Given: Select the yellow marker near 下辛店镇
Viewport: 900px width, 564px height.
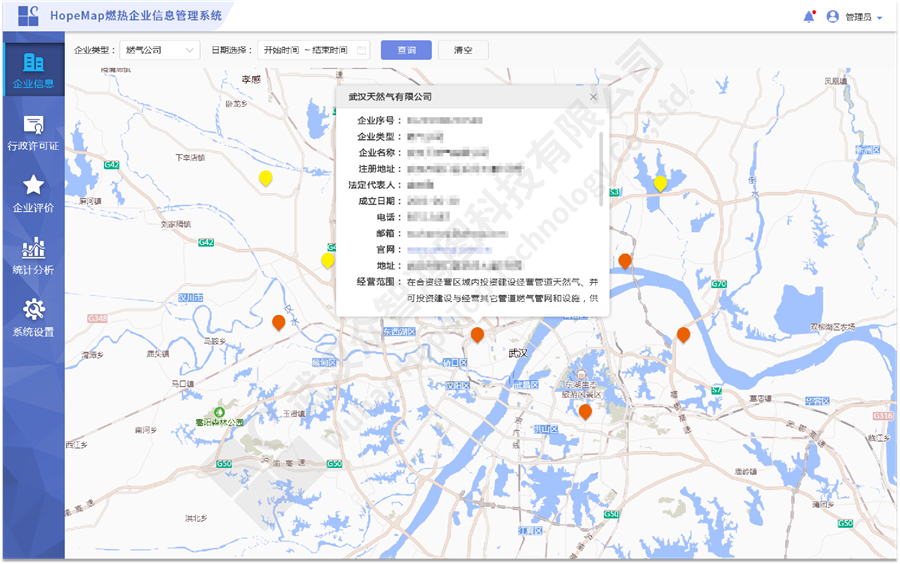Looking at the screenshot, I should pos(265,178).
